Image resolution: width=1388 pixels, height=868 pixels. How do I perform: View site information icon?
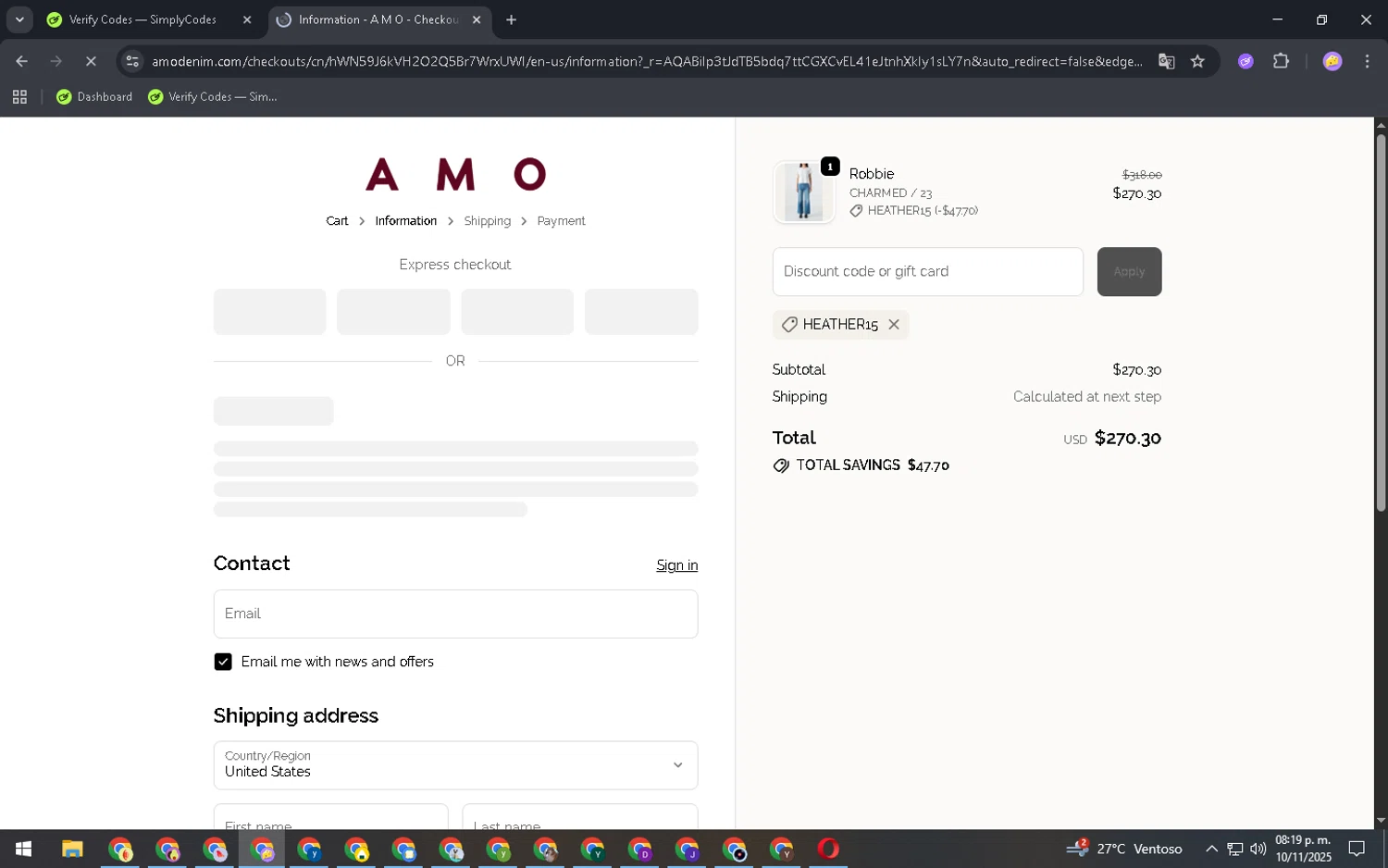click(x=132, y=61)
